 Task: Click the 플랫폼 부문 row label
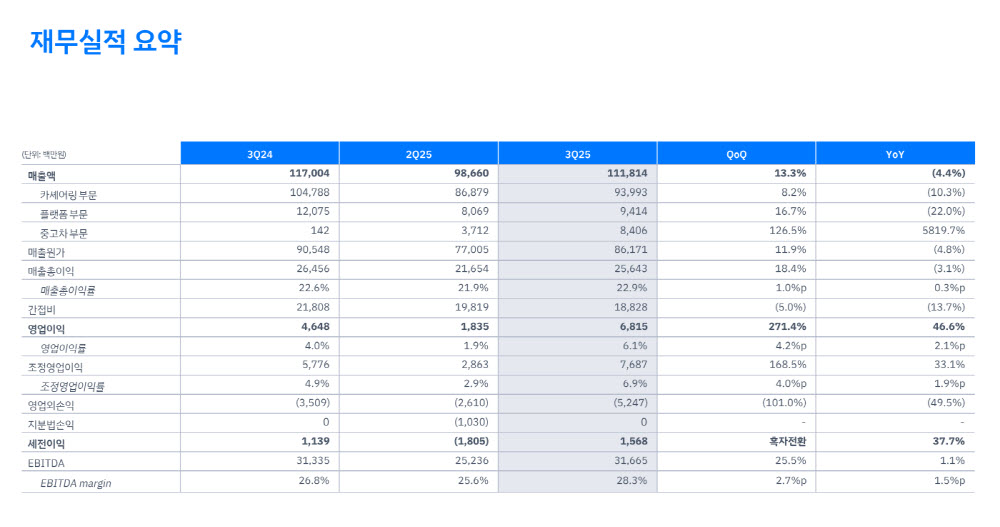[x=68, y=213]
